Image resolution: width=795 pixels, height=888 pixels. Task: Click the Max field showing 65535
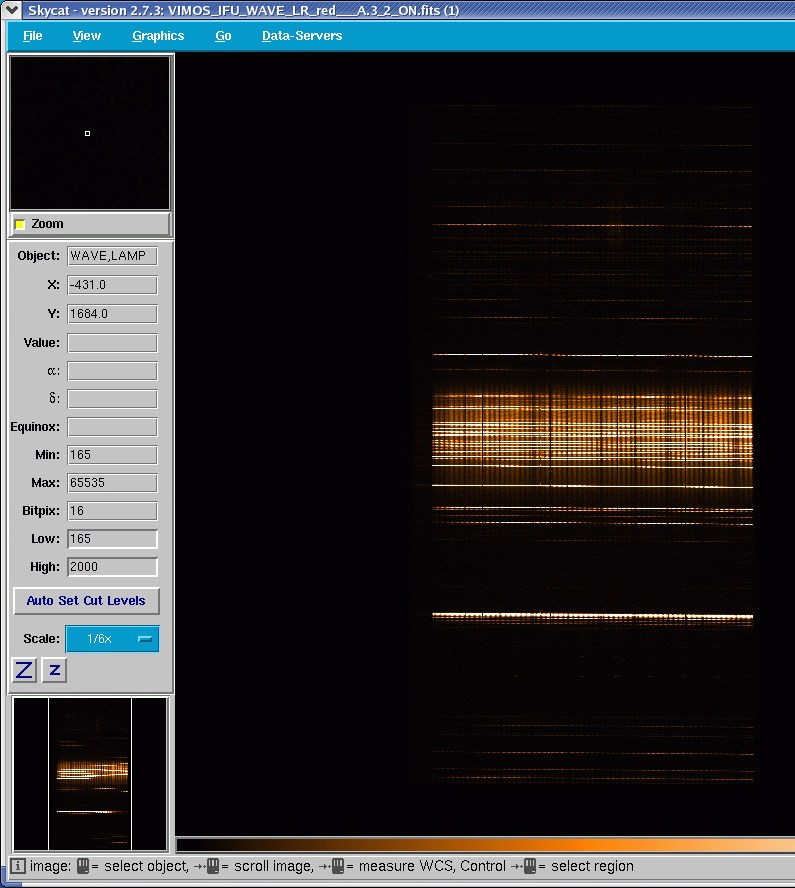[x=112, y=483]
